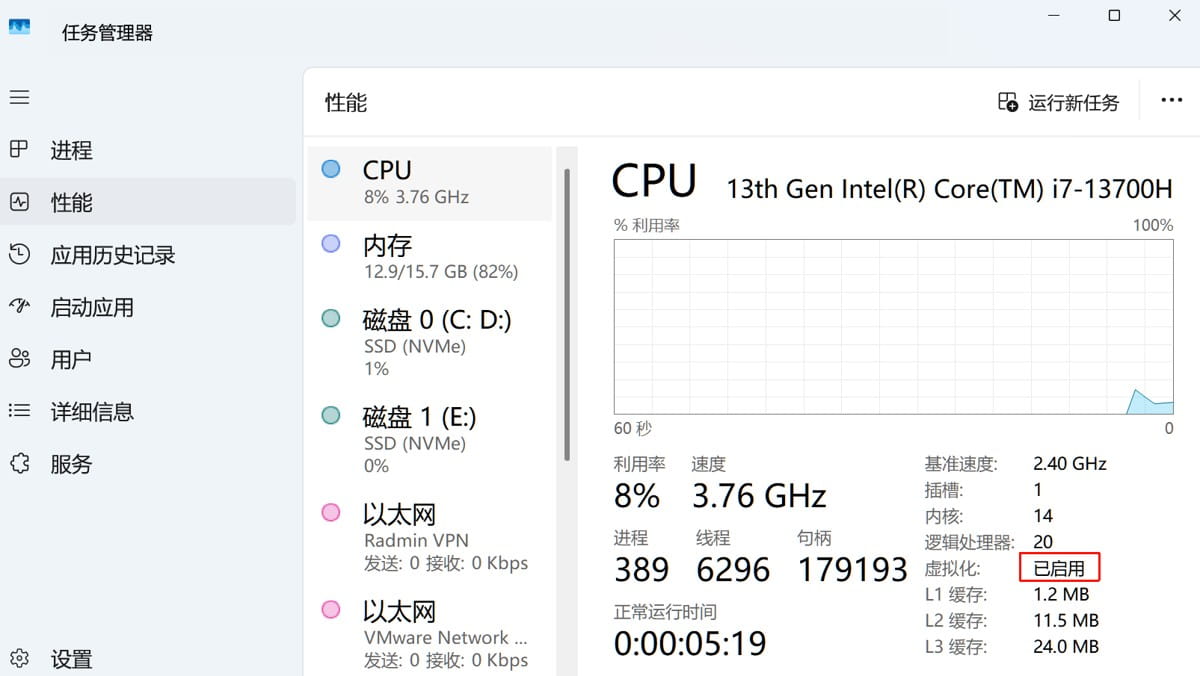Open the 详细信息 details list icon
This screenshot has width=1200, height=676.
tap(20, 411)
